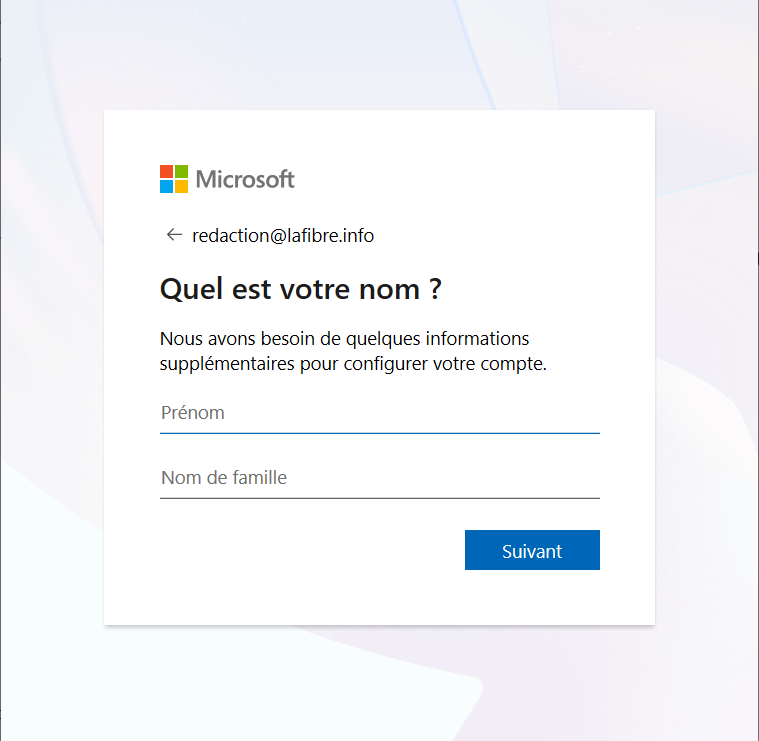Viewport: 759px width, 741px height.
Task: Click the "Nous avons besoin" description line
Action: pos(344,338)
